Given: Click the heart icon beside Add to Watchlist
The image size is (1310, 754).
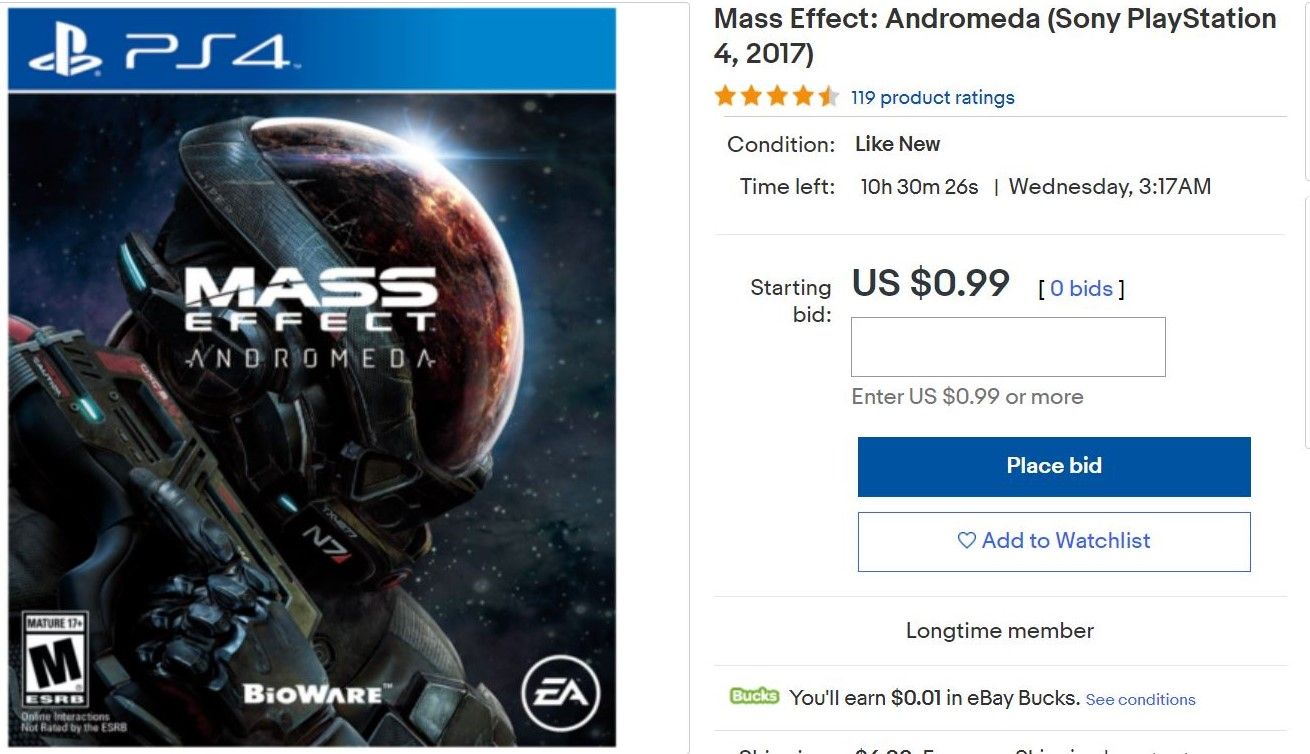Looking at the screenshot, I should tap(966, 541).
